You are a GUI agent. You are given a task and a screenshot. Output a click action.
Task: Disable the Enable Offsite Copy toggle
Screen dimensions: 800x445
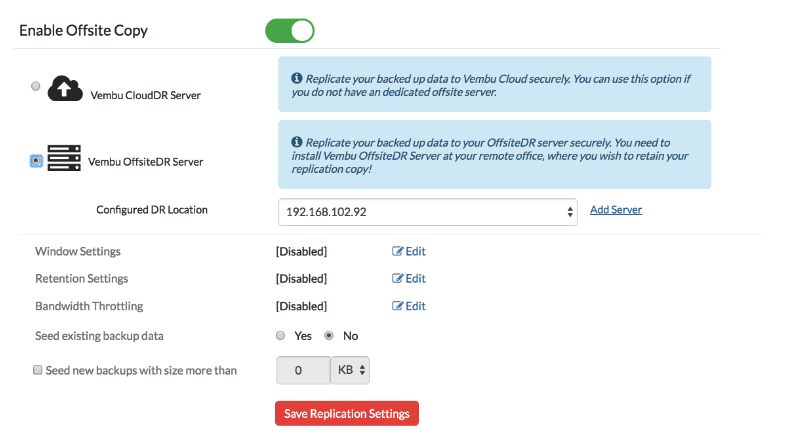(x=290, y=31)
